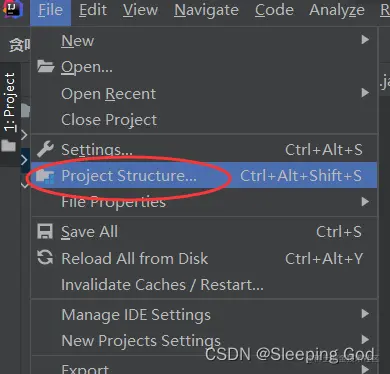Expand the Manage IDE Settings submenu arrow

click(x=365, y=314)
